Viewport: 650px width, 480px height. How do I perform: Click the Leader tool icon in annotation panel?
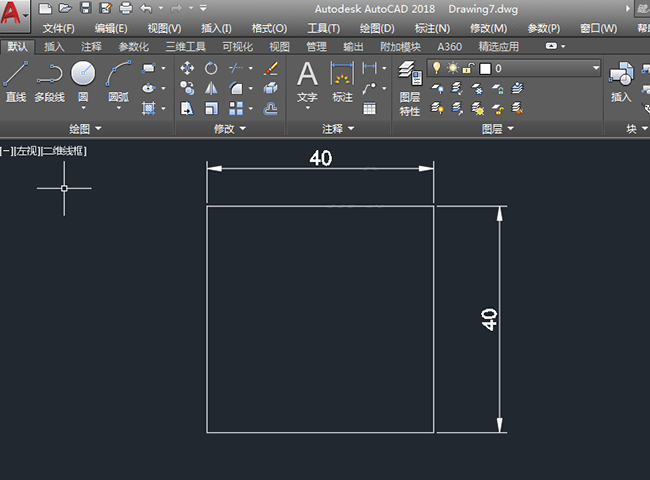tap(369, 88)
